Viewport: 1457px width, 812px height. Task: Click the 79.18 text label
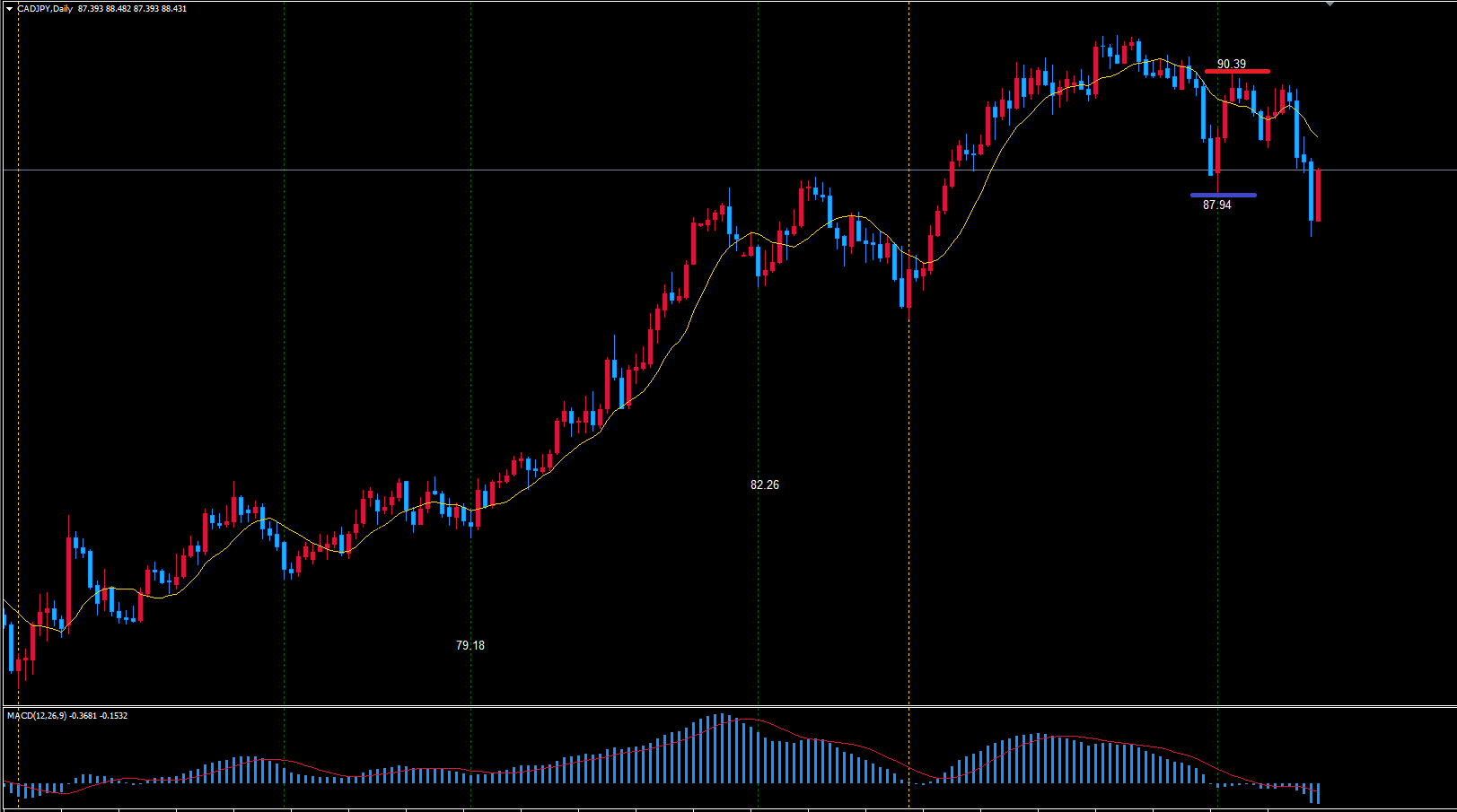click(470, 645)
